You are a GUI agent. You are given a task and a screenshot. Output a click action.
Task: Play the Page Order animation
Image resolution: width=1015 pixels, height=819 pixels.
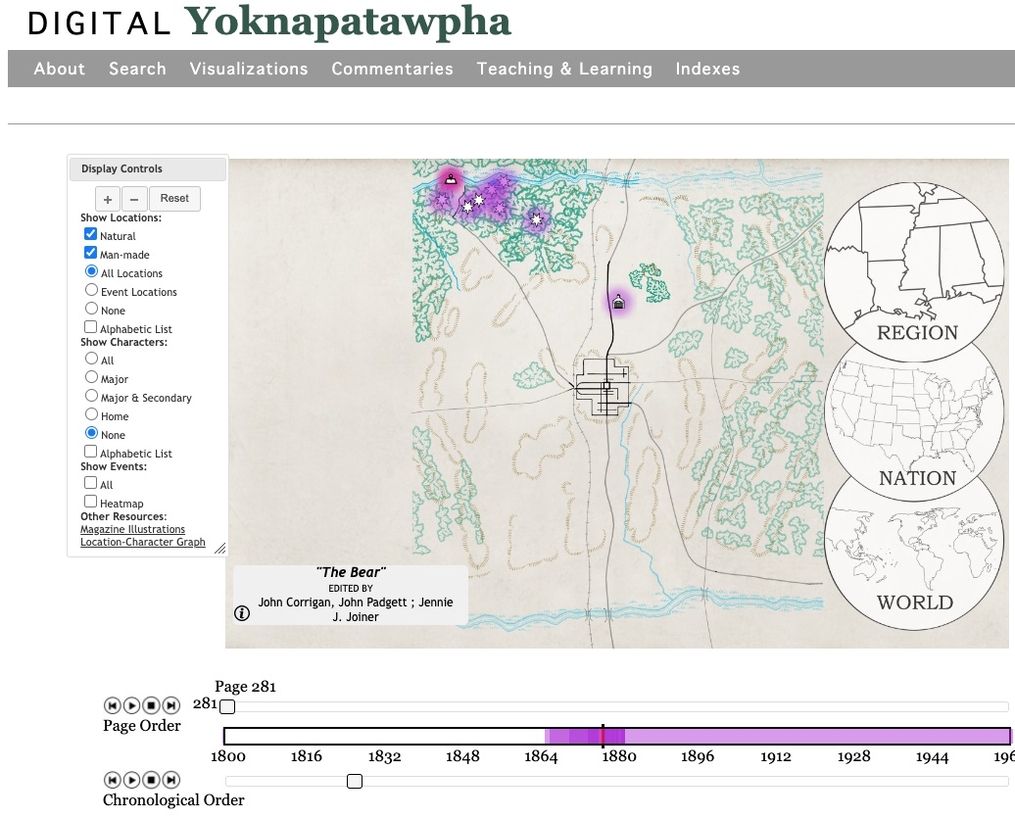pos(131,705)
